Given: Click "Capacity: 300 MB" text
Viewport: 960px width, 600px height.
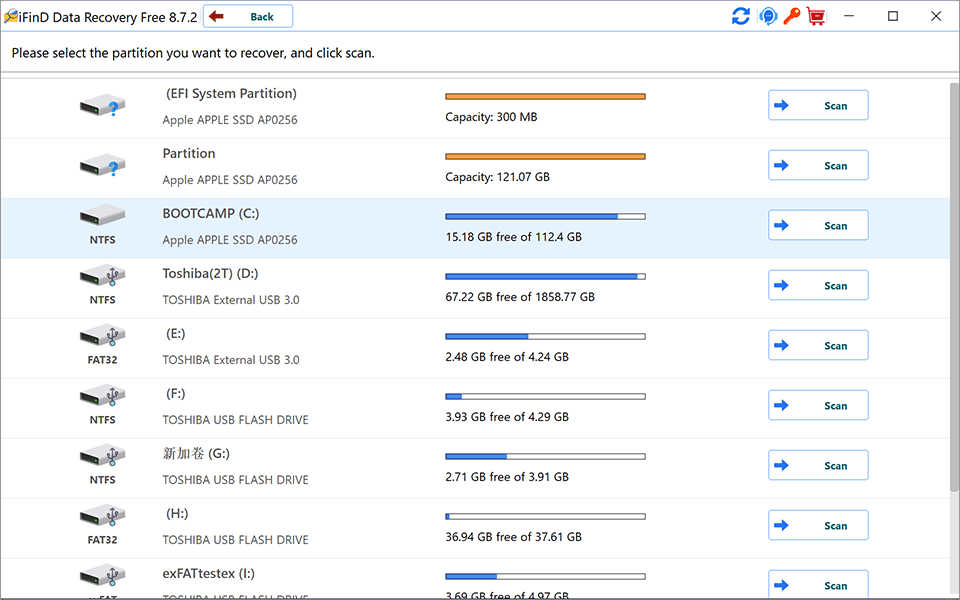Looking at the screenshot, I should click(x=491, y=117).
